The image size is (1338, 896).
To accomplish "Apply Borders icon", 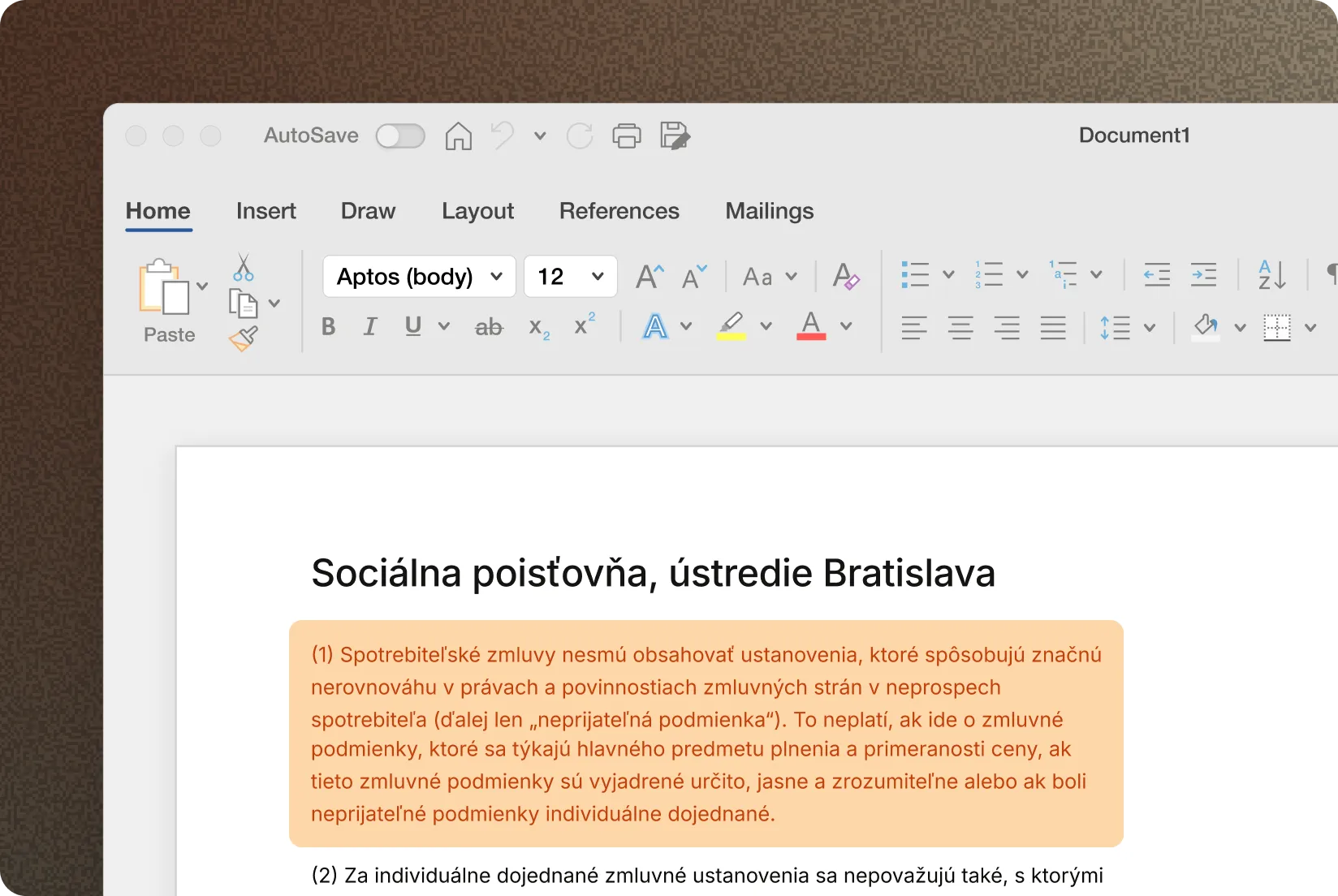I will tap(1277, 328).
